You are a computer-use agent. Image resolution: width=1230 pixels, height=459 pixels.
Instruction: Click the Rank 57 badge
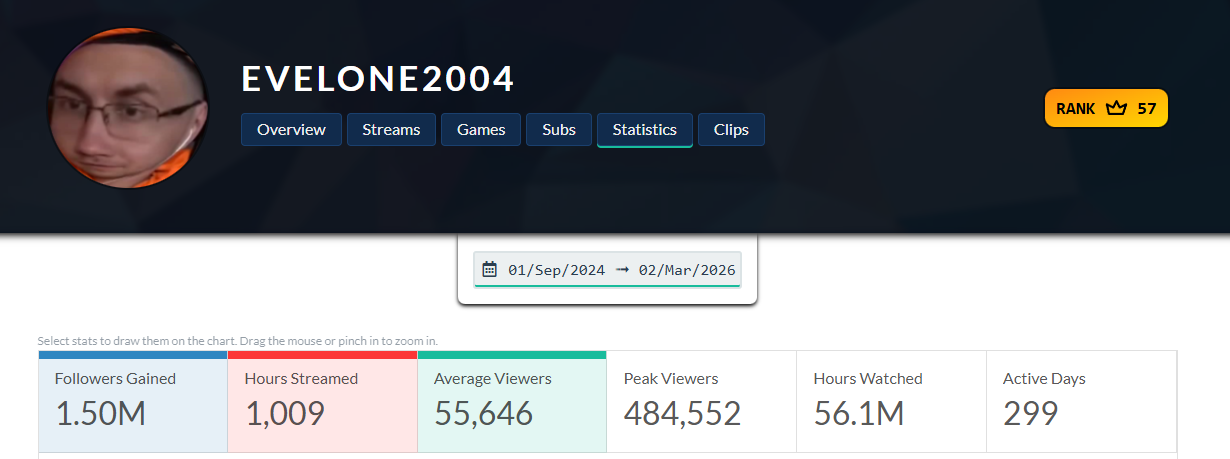[x=1106, y=108]
